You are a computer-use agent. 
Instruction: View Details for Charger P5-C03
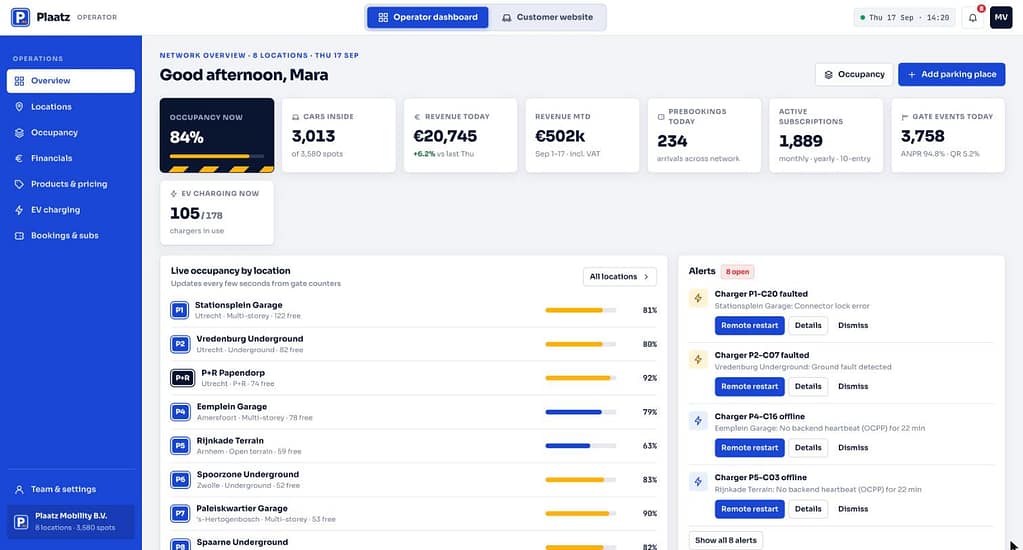(x=808, y=509)
